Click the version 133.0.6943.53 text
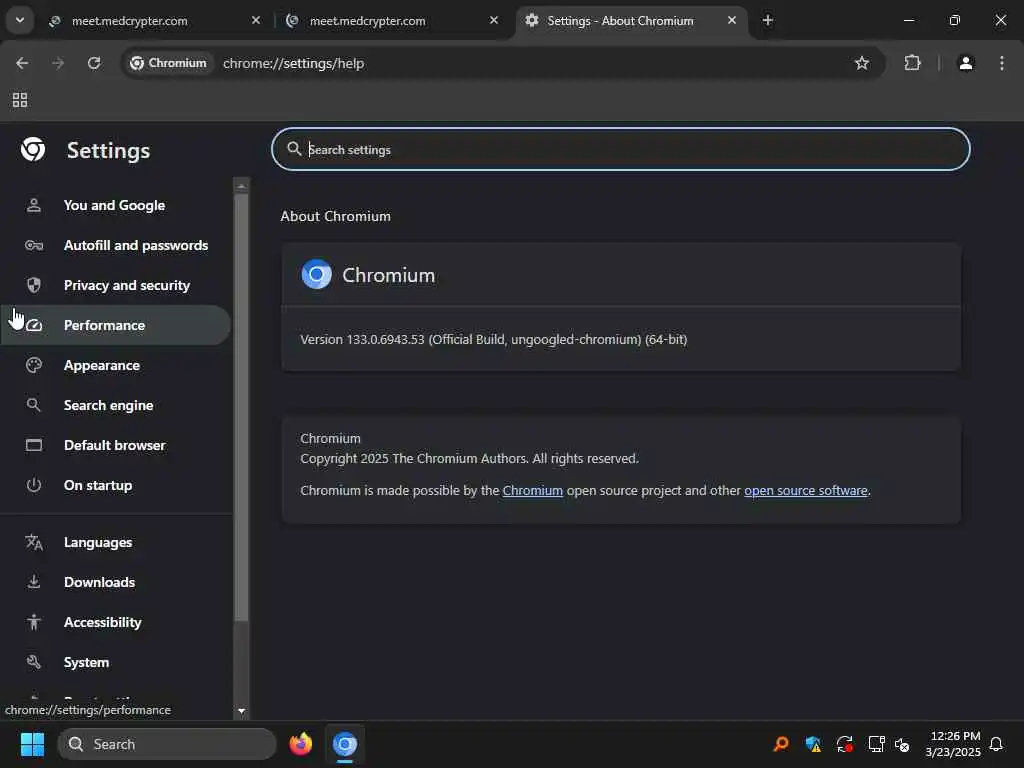Viewport: 1024px width, 768px height. pos(493,339)
